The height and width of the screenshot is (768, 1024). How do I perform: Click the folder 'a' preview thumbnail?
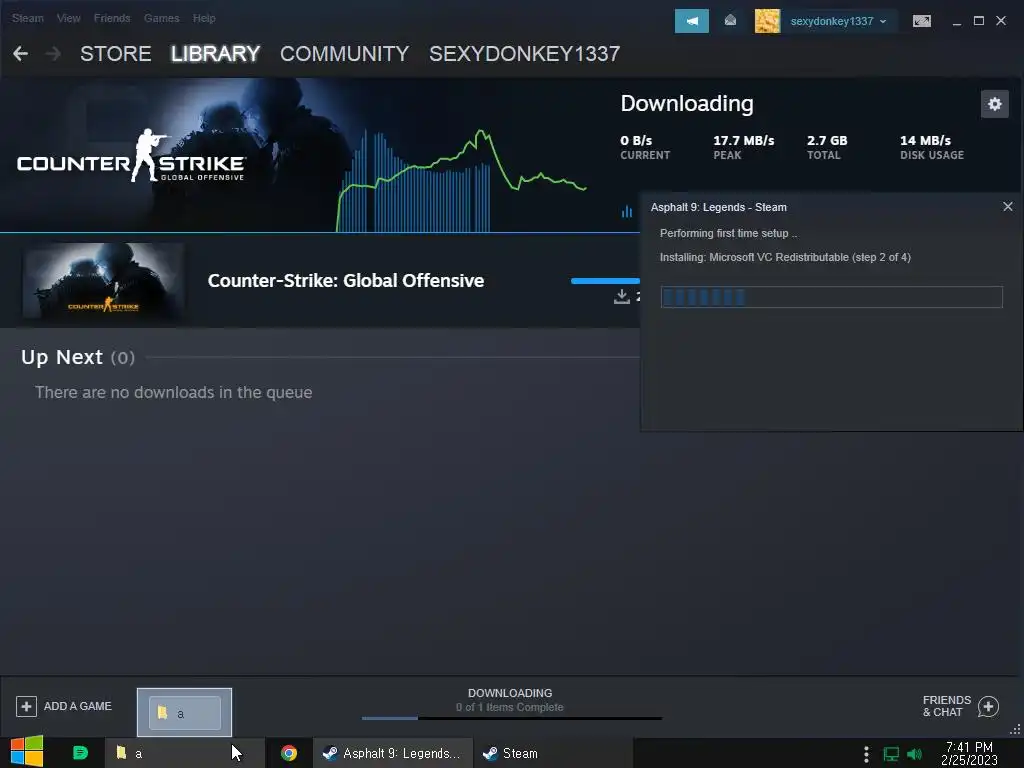pos(184,712)
